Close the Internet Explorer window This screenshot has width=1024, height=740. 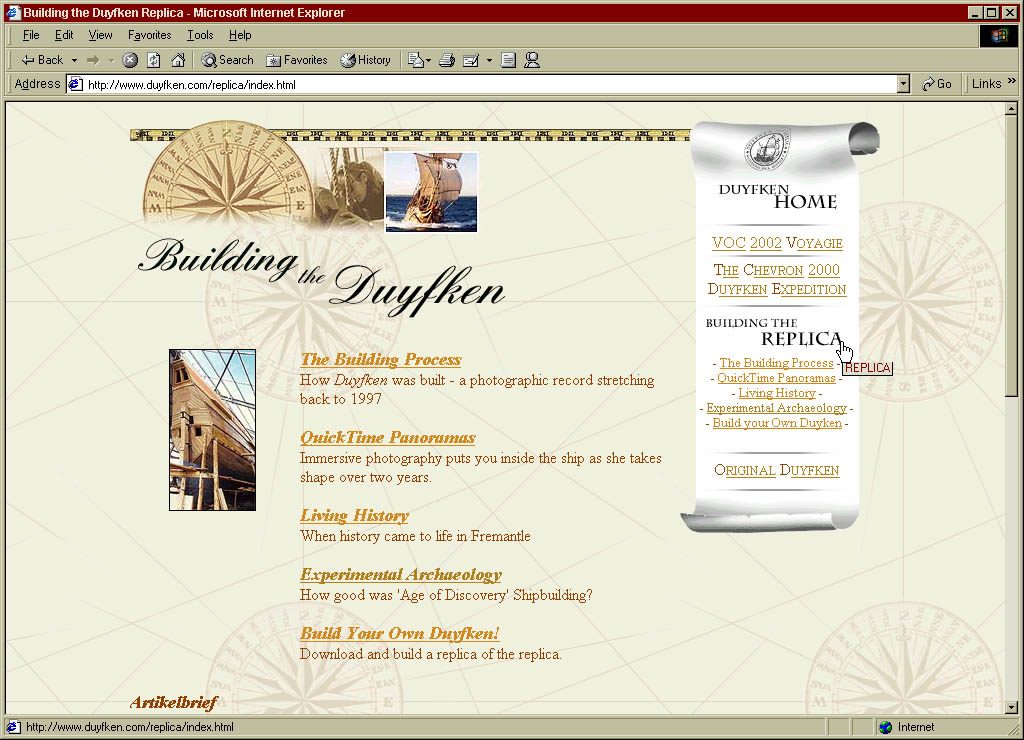pyautogui.click(x=1009, y=12)
